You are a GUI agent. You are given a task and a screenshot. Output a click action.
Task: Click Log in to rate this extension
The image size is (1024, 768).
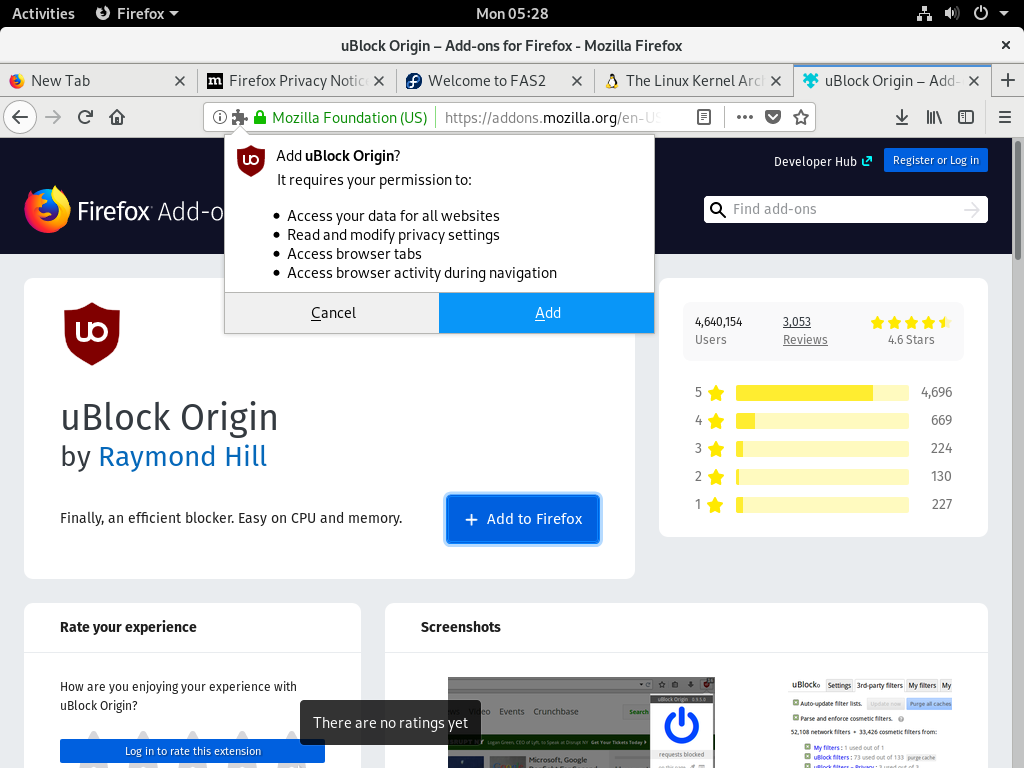point(193,751)
